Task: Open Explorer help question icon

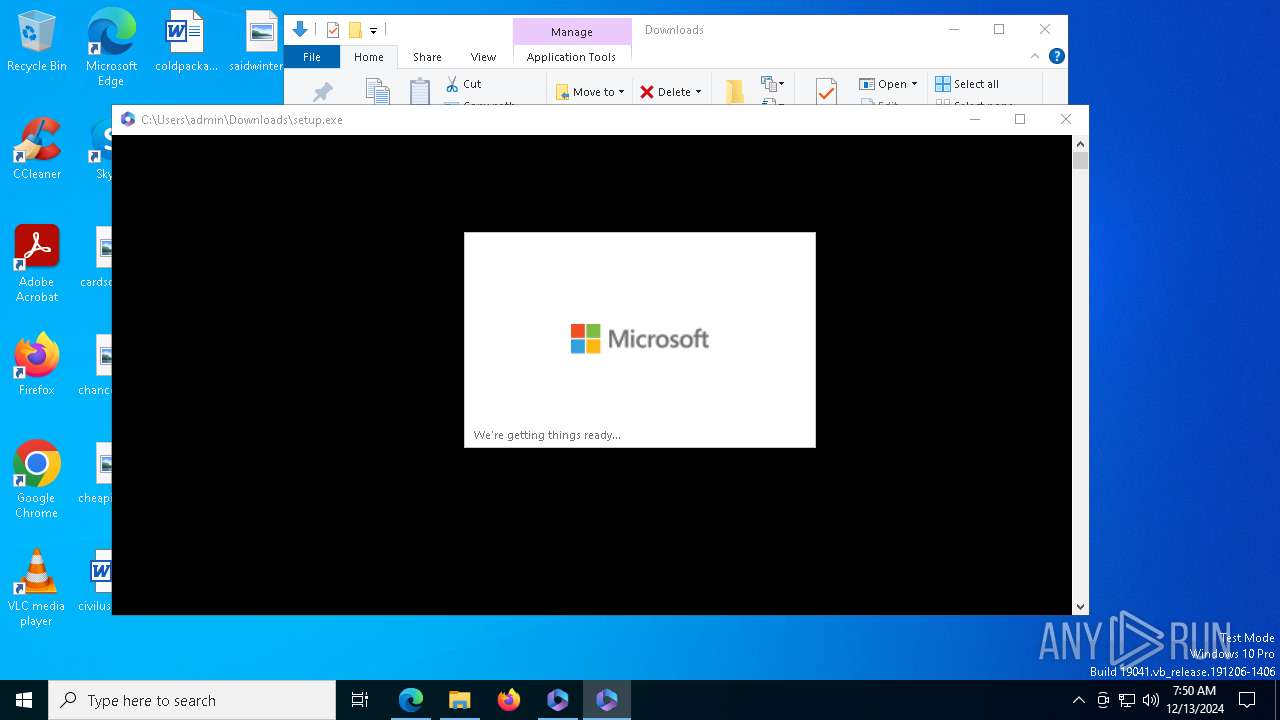Action: coord(1056,57)
